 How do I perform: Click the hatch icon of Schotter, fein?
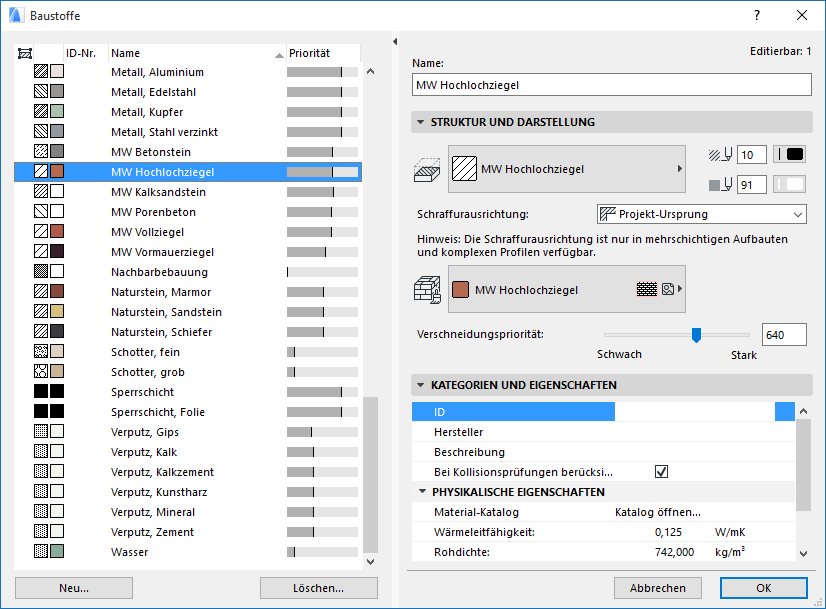[x=41, y=351]
